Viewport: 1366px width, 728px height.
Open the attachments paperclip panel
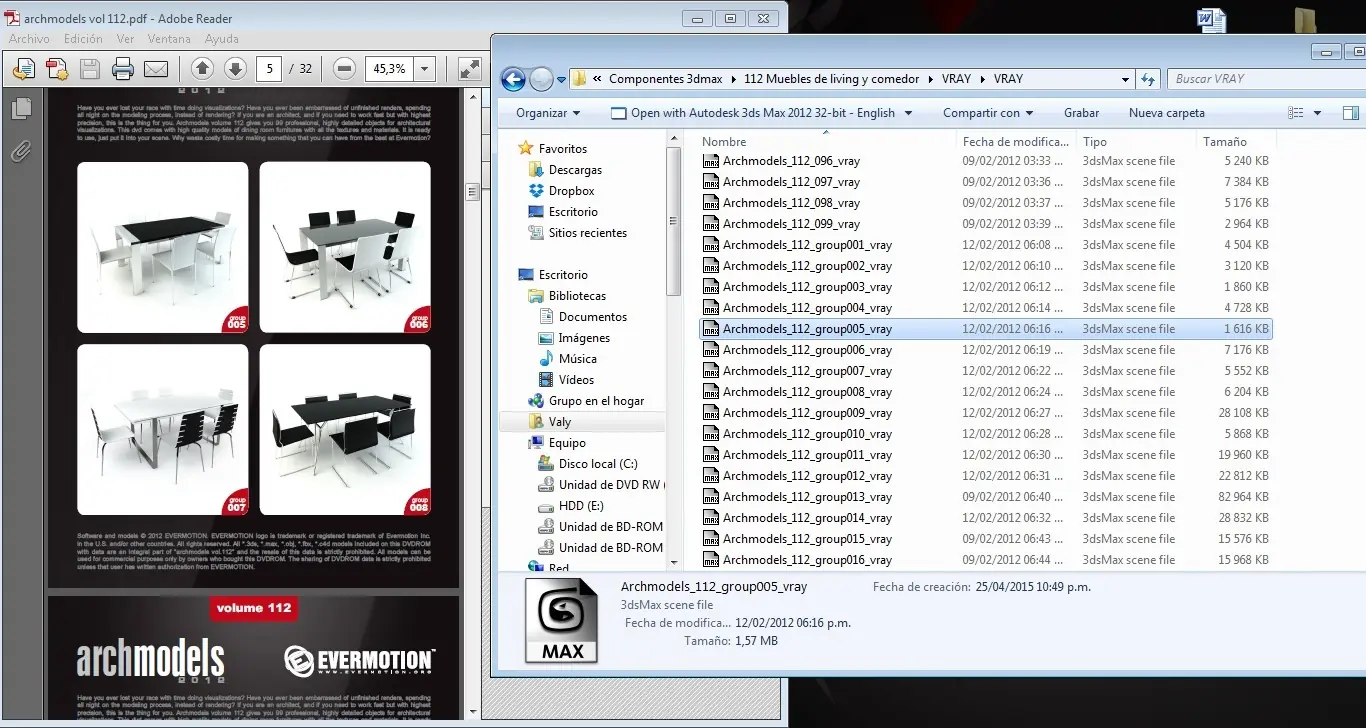(x=21, y=151)
